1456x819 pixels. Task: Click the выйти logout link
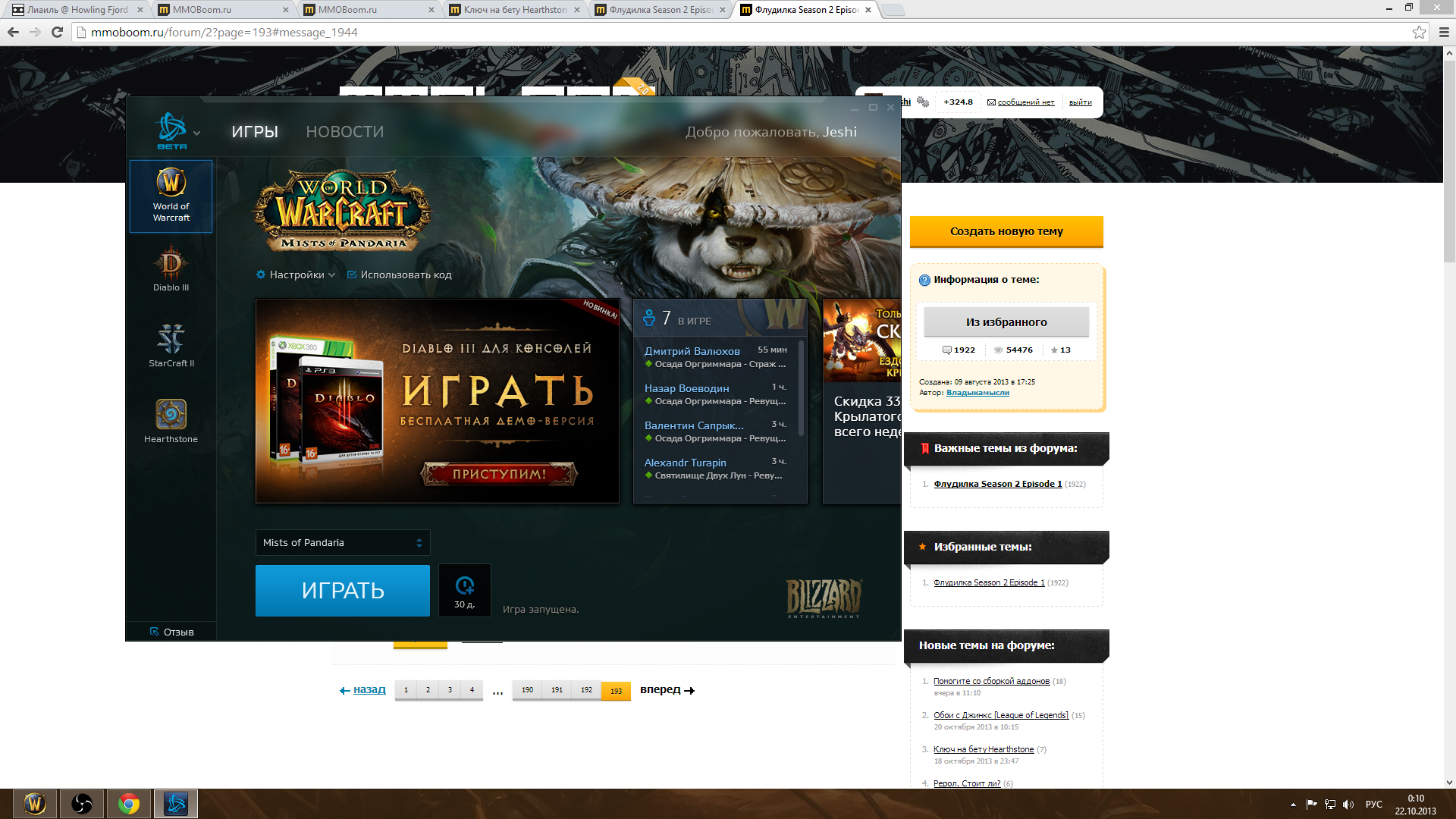coord(1081,102)
